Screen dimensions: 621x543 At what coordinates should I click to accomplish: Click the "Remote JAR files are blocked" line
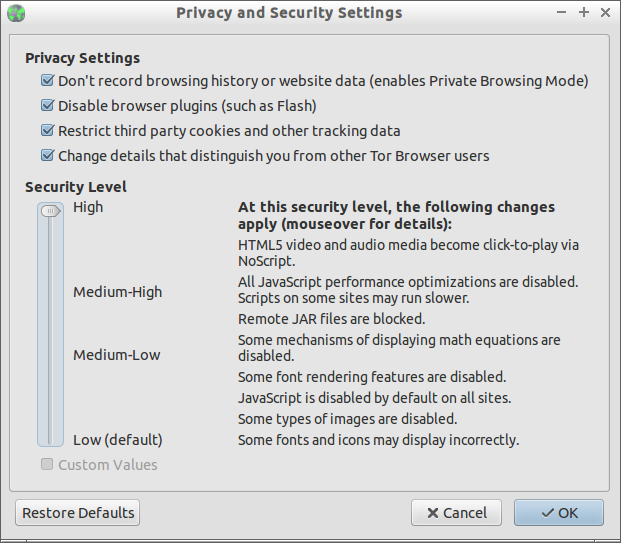pos(331,319)
